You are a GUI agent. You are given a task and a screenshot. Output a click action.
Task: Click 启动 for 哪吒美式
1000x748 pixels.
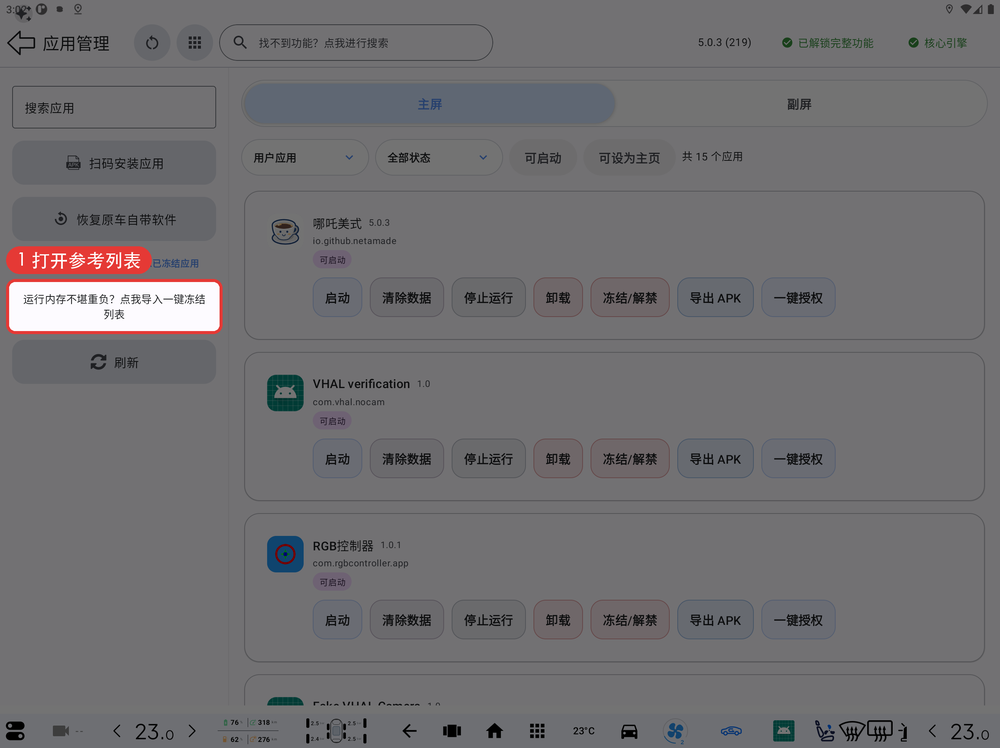coord(337,297)
